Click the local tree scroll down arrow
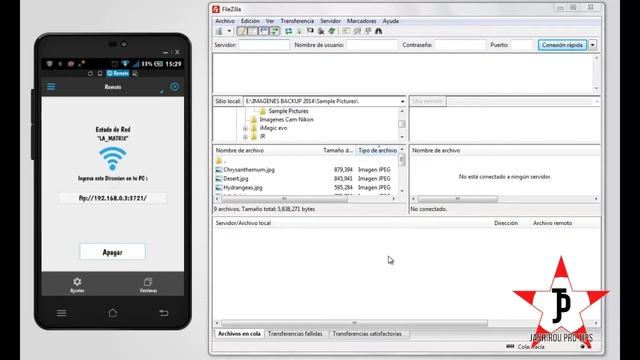The width and height of the screenshot is (640, 360). 402,137
